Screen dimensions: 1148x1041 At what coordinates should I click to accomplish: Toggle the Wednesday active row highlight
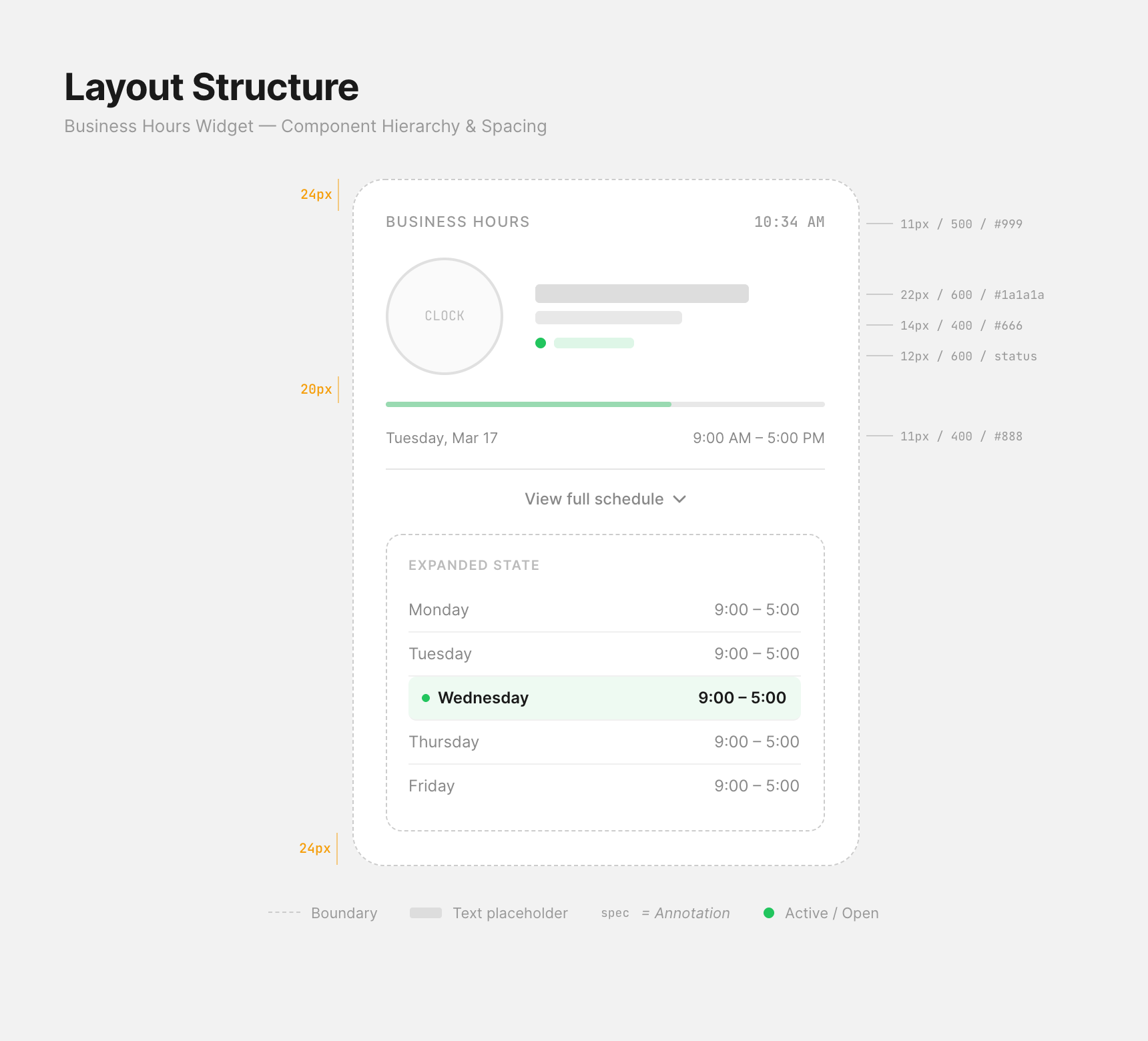(x=604, y=698)
